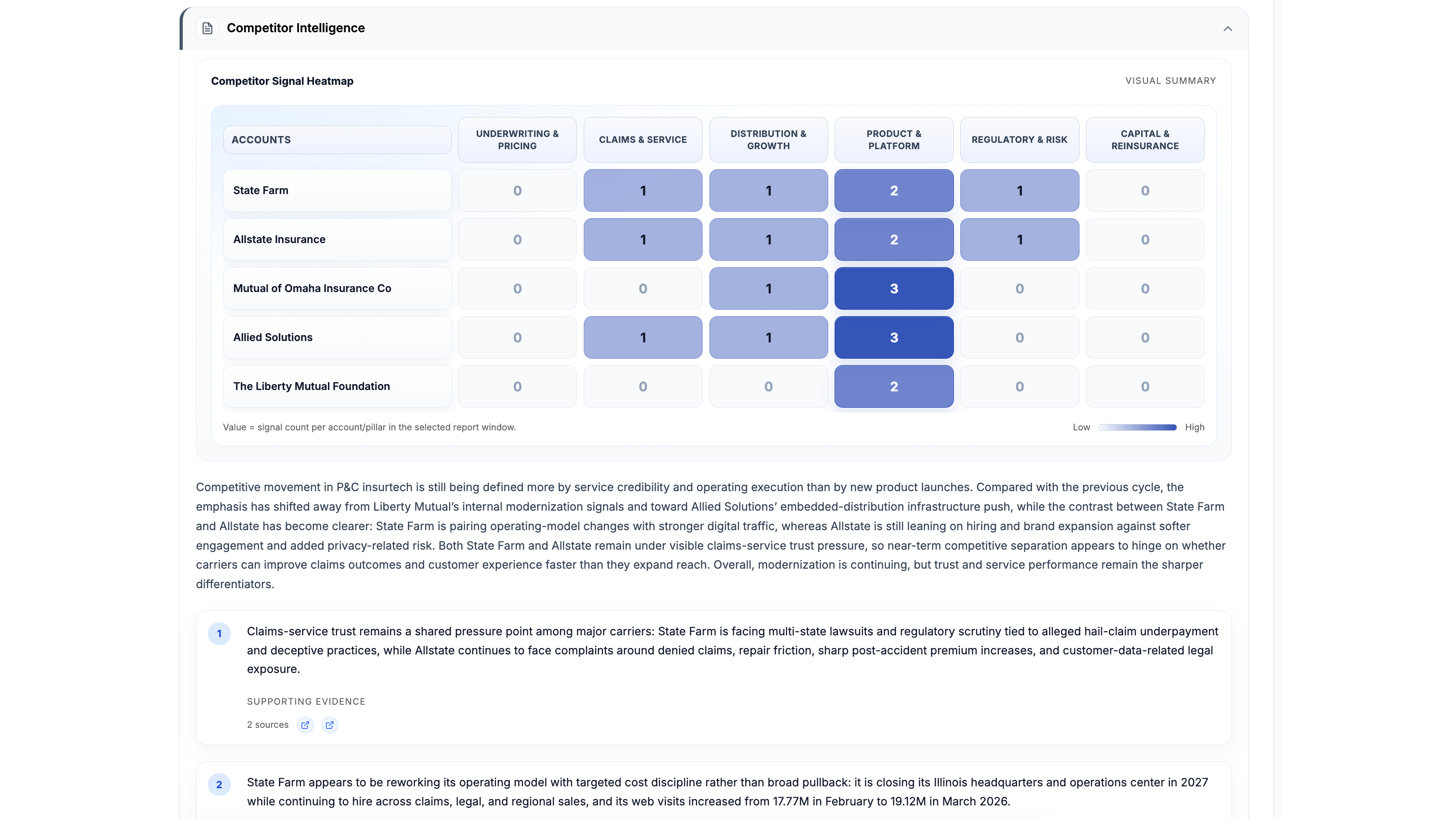The image size is (1456, 819).
Task: Select Claims & Service column header
Action: tap(643, 140)
